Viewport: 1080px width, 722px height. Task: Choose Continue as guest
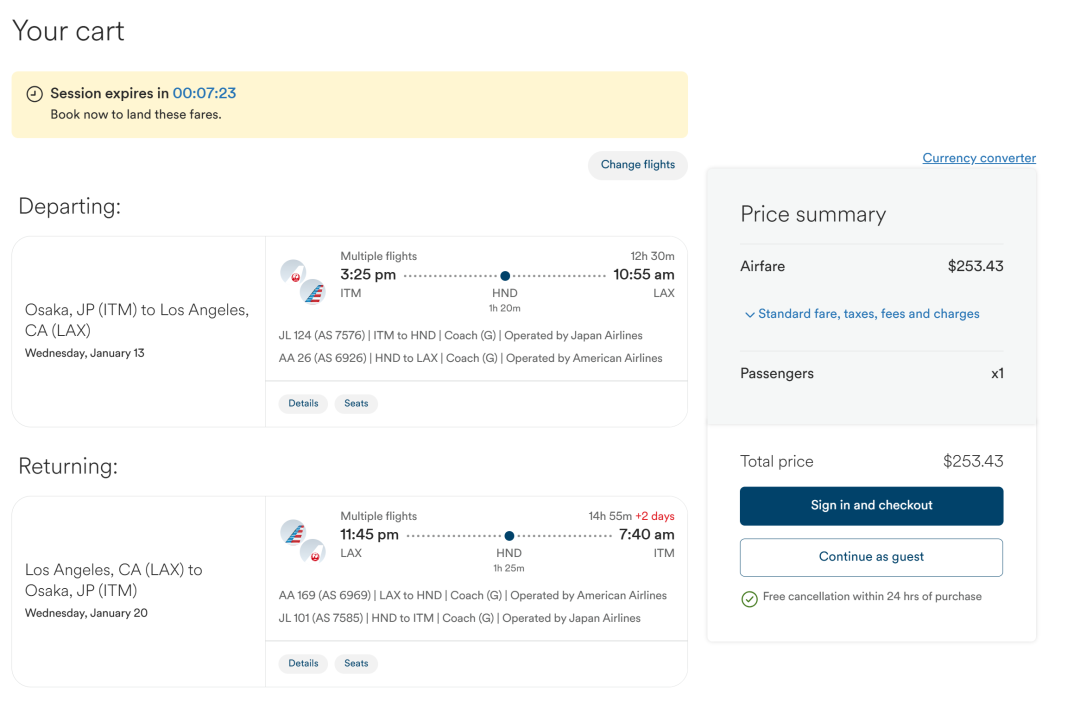coord(871,557)
